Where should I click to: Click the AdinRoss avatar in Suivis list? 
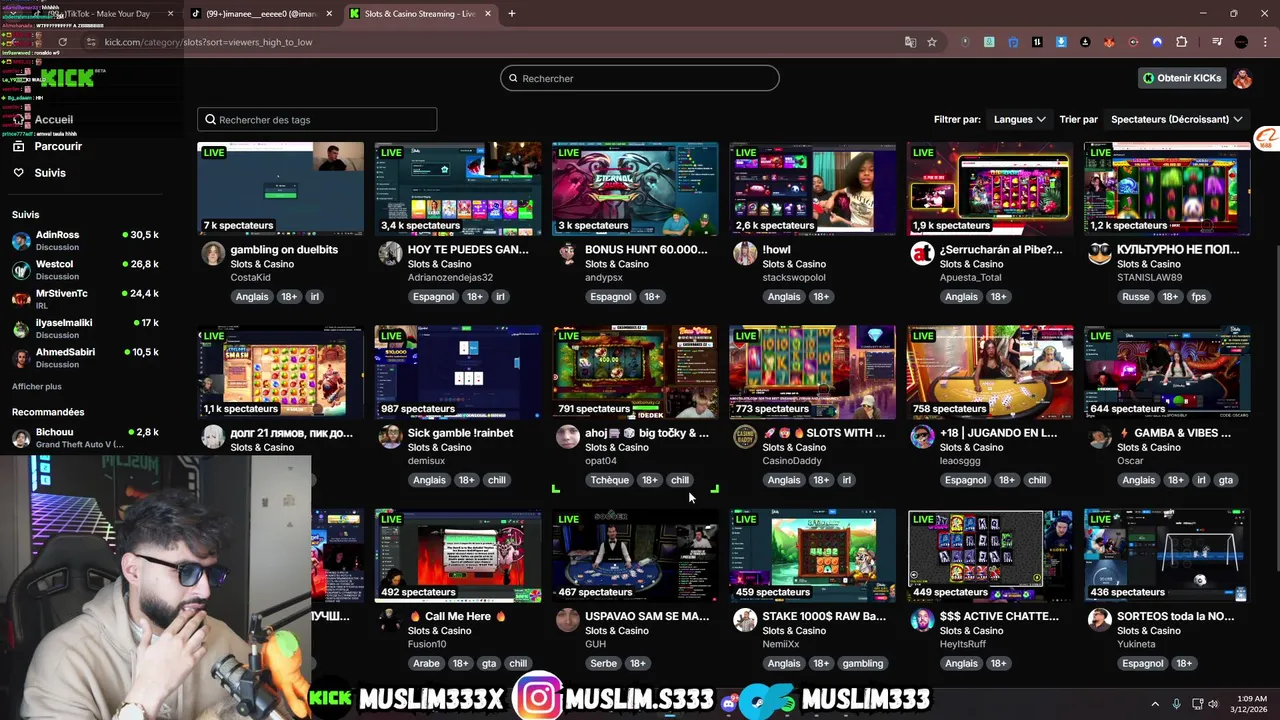click(21, 241)
